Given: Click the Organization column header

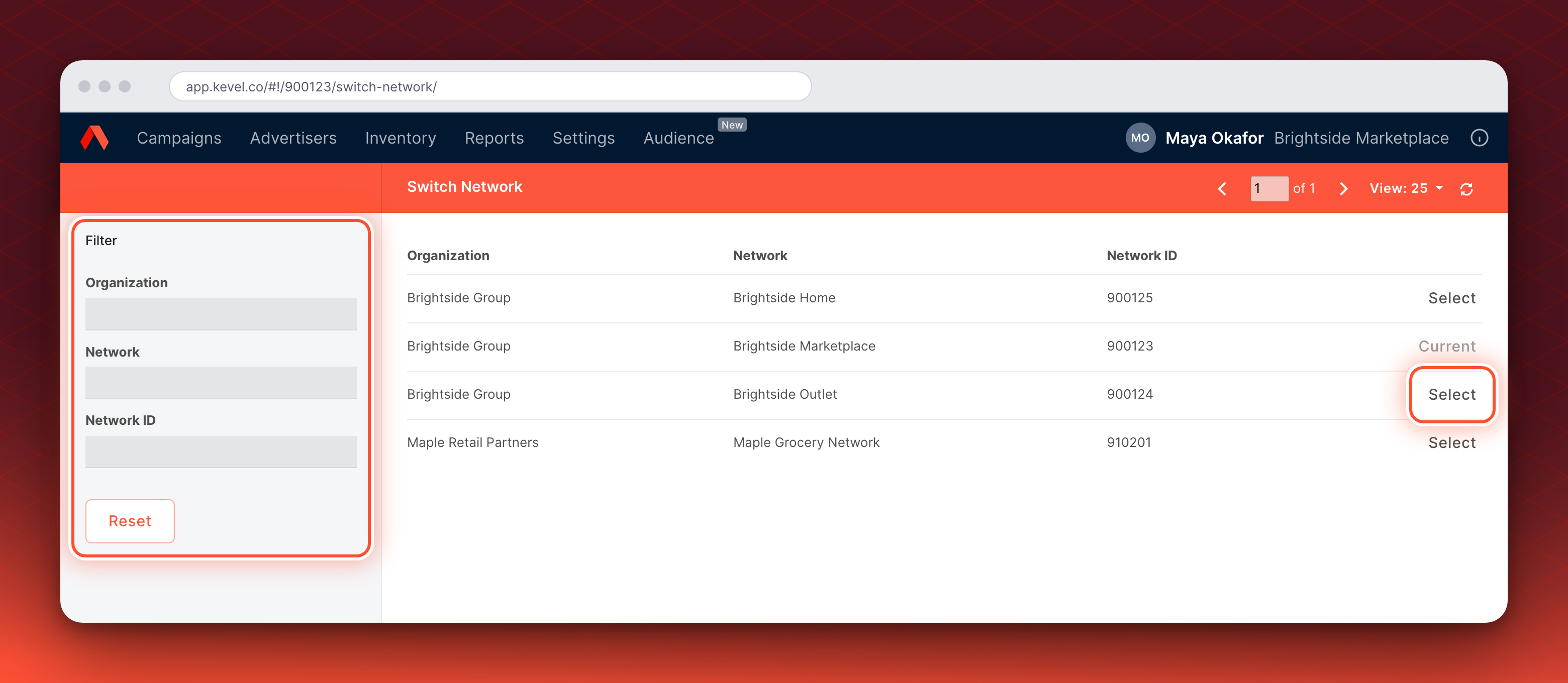Looking at the screenshot, I should (448, 256).
